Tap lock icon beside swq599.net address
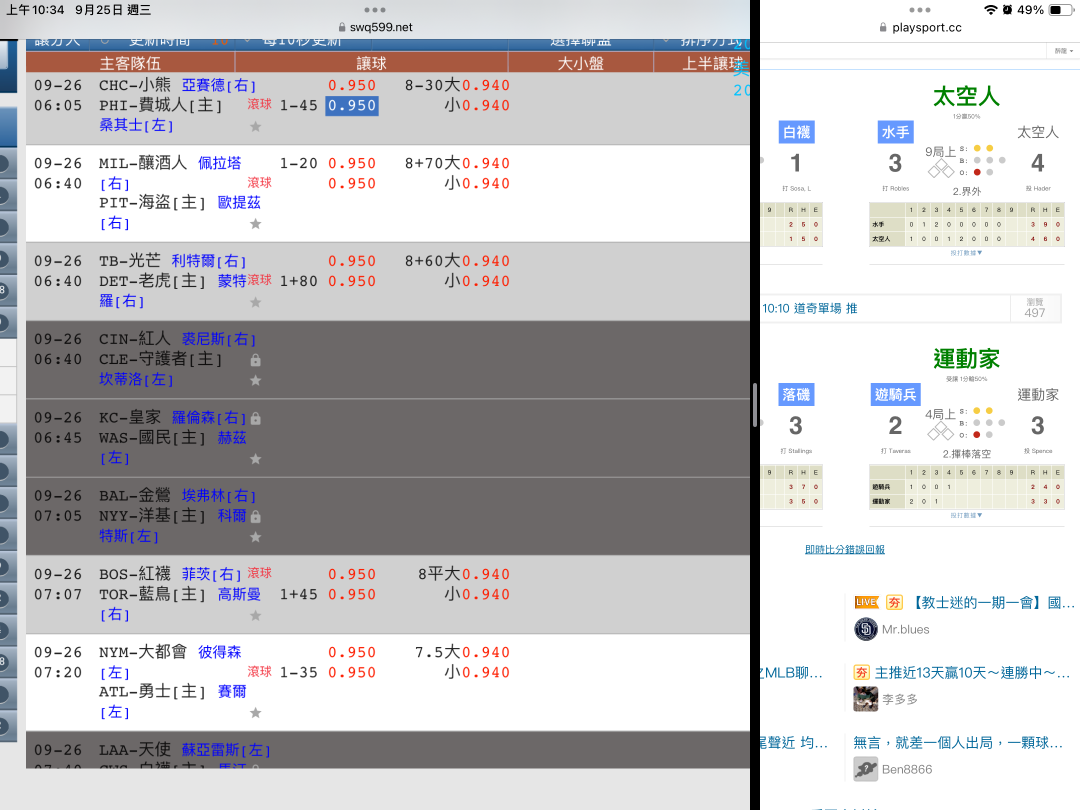The width and height of the screenshot is (1080, 810). (x=342, y=28)
